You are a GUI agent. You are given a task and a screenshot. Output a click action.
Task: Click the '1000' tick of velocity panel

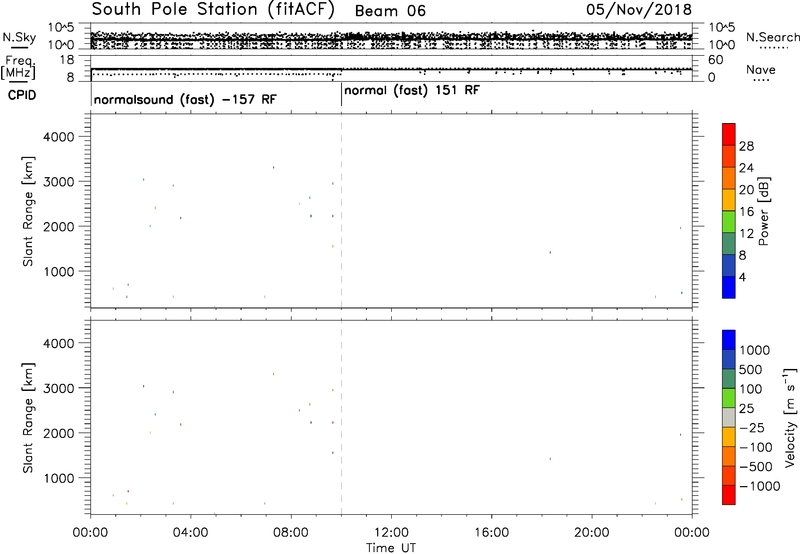pyautogui.click(x=59, y=478)
